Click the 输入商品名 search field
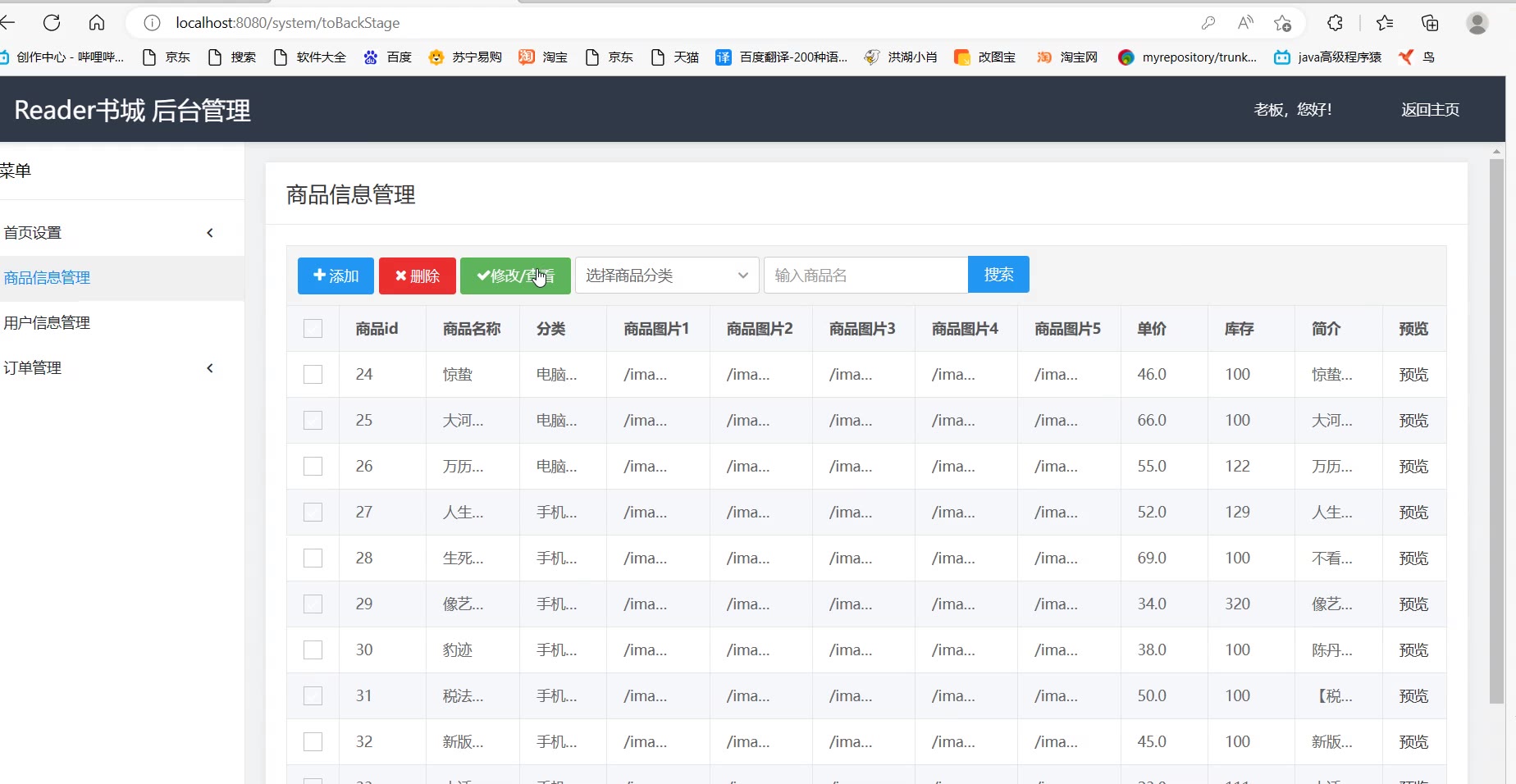Image resolution: width=1516 pixels, height=784 pixels. [865, 276]
